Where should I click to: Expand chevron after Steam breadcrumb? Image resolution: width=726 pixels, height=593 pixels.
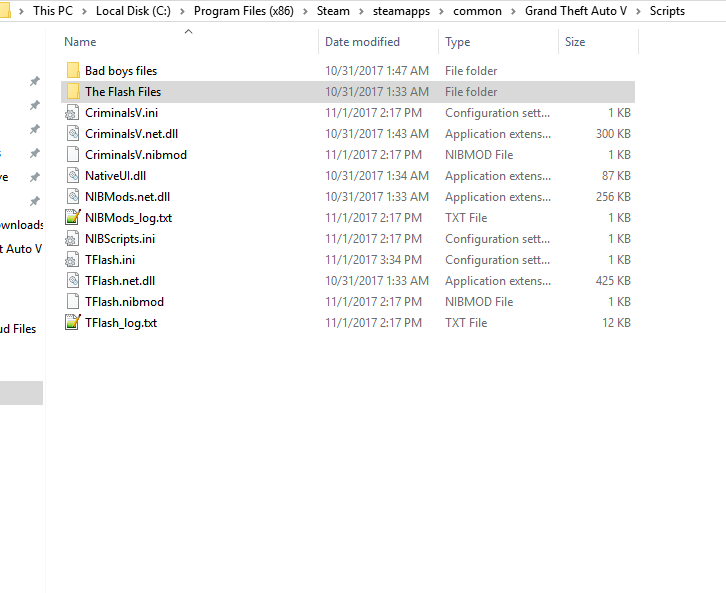(x=361, y=11)
